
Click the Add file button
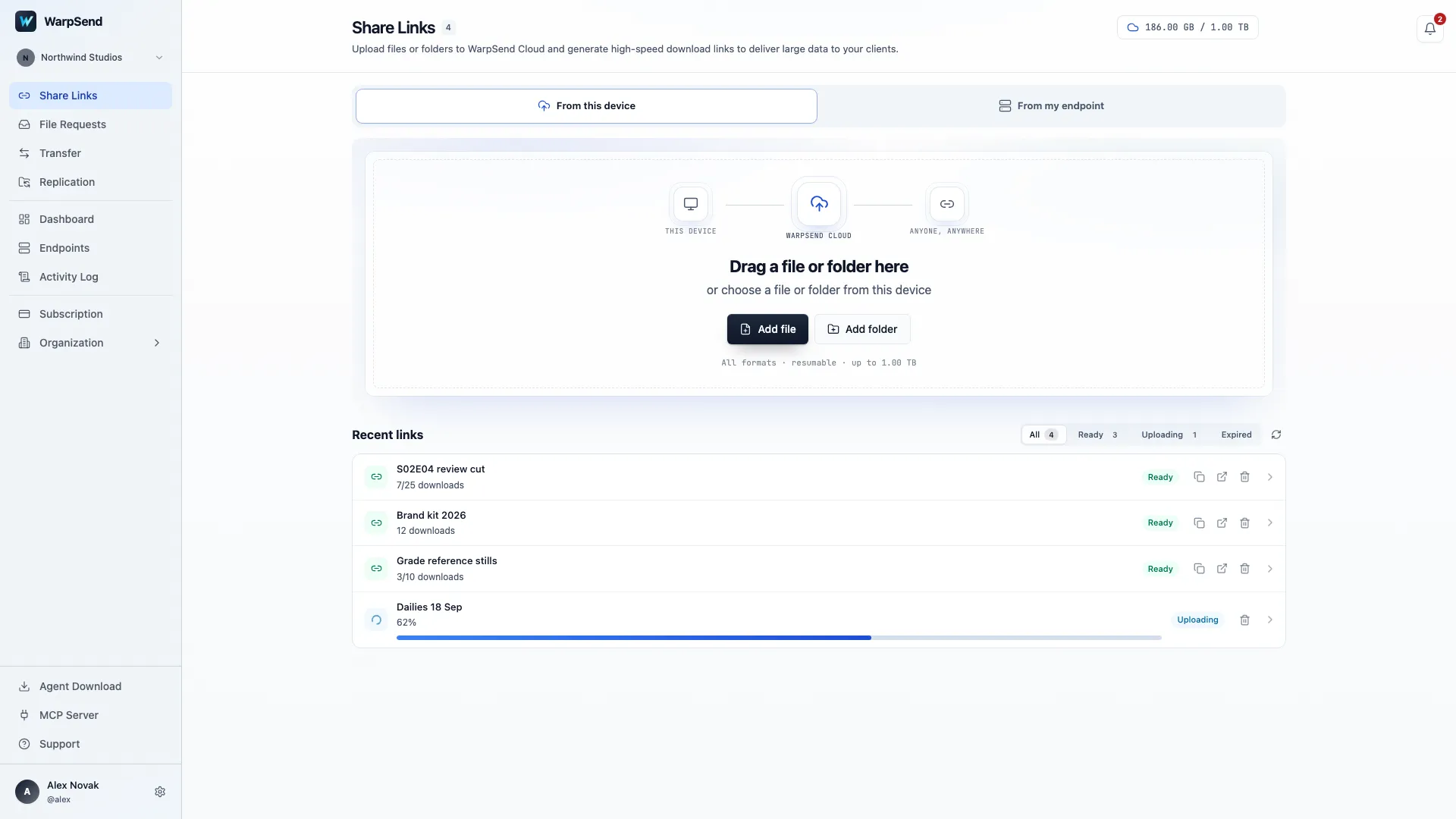pos(767,329)
